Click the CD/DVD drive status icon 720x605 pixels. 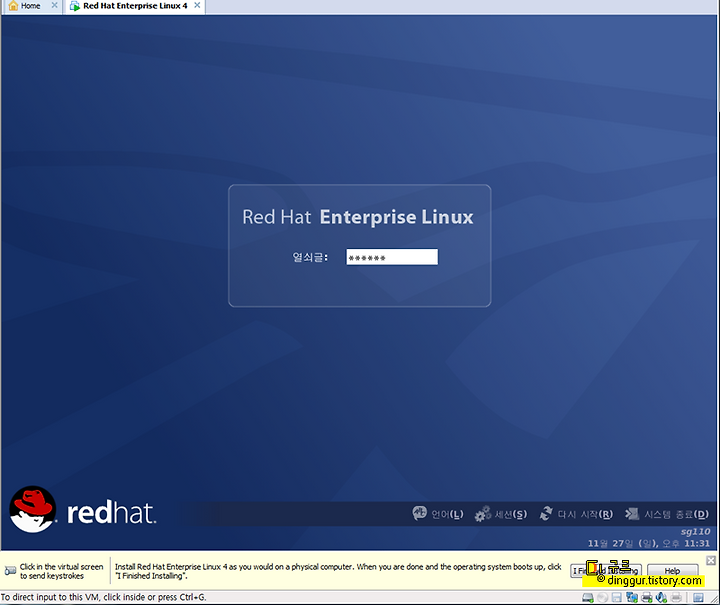click(x=602, y=598)
